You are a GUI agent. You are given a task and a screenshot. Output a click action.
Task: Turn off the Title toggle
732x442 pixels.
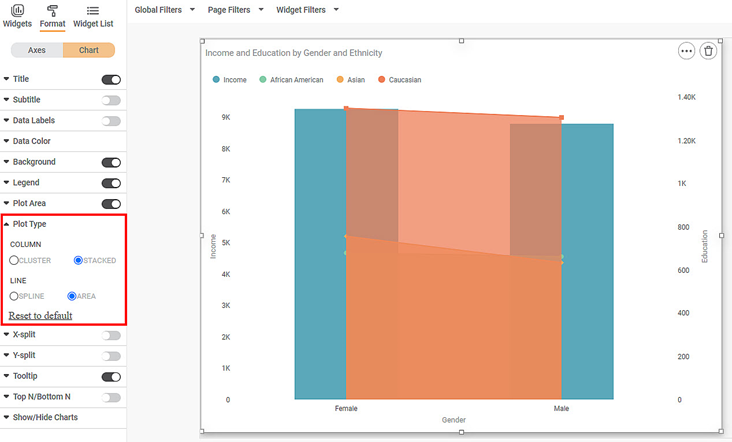111,80
